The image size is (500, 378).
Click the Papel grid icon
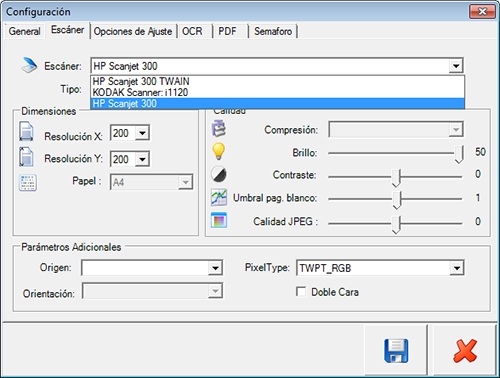pyautogui.click(x=28, y=183)
